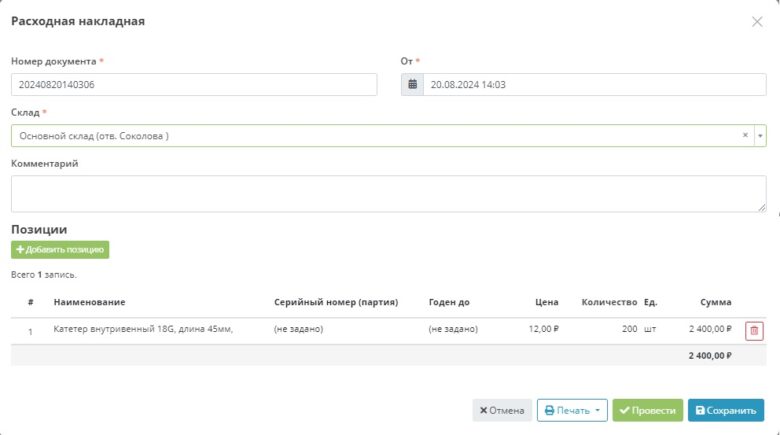Click the serial number (не задано) cell
Screen dimensions: 780x435
click(x=298, y=329)
